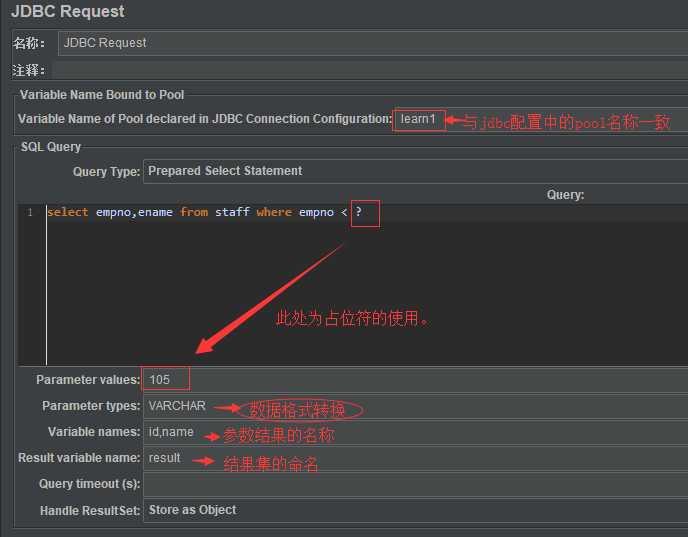
Task: Click the empty Query timeout (s) field
Action: (x=416, y=484)
